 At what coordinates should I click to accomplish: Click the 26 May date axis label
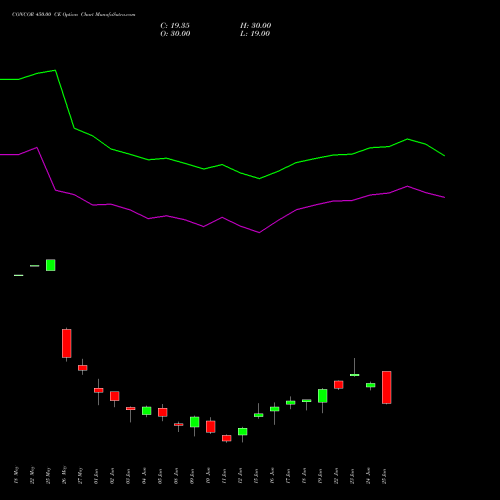click(64, 475)
